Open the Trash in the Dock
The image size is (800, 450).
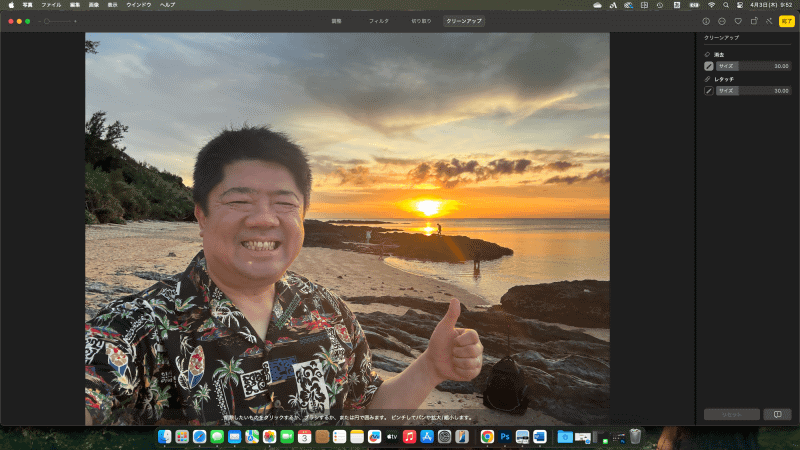pyautogui.click(x=635, y=437)
